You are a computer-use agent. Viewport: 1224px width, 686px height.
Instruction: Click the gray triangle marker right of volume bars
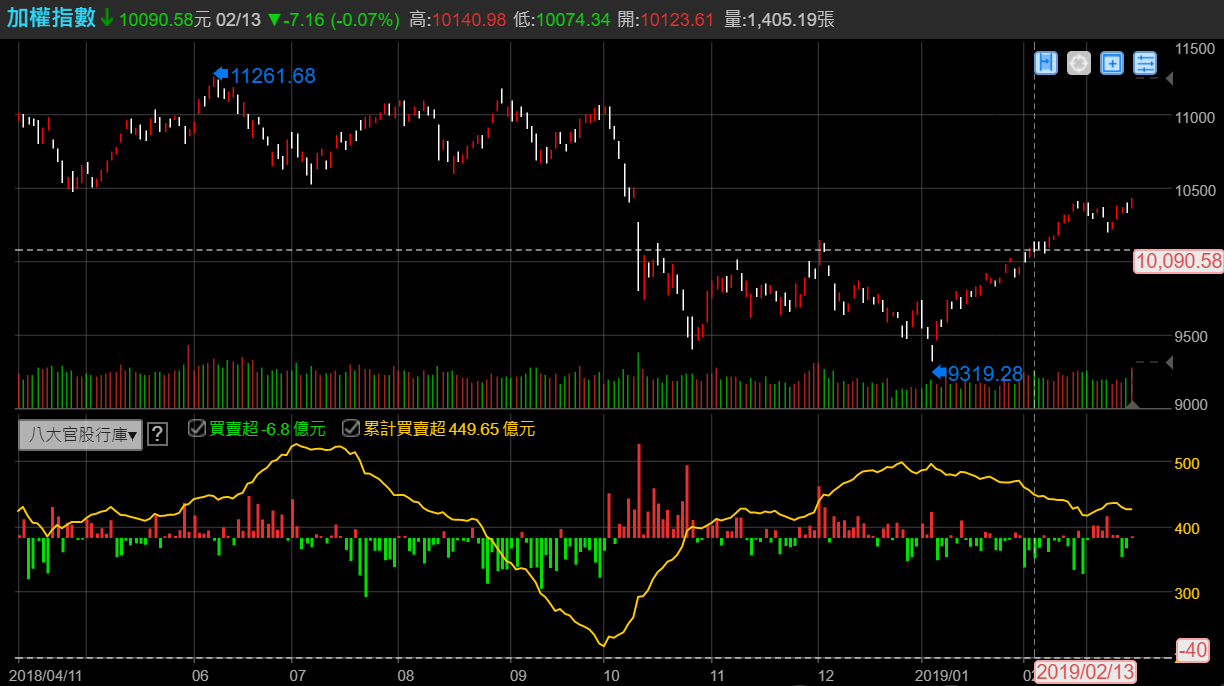point(1132,404)
